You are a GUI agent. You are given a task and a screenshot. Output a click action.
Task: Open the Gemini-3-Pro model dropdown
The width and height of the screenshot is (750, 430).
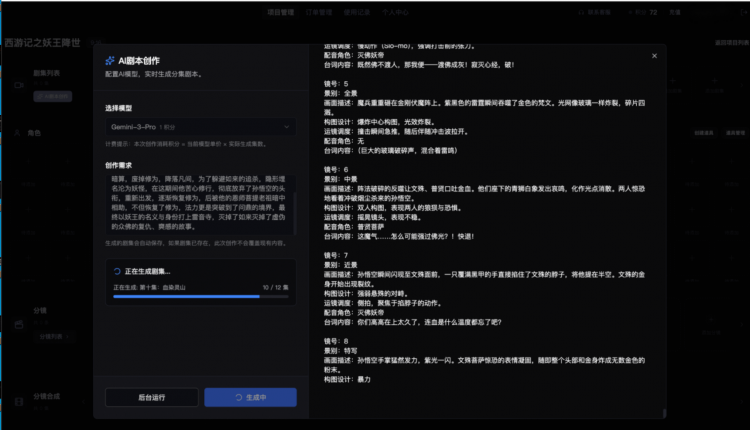click(x=200, y=127)
